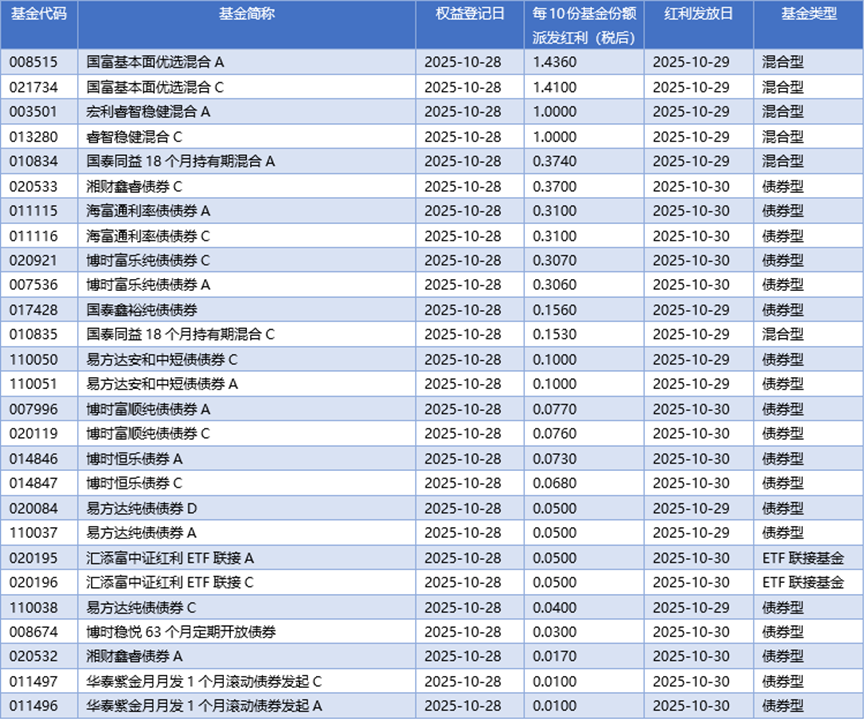Select fund code 017428
This screenshot has height=720, width=865.
(33, 310)
